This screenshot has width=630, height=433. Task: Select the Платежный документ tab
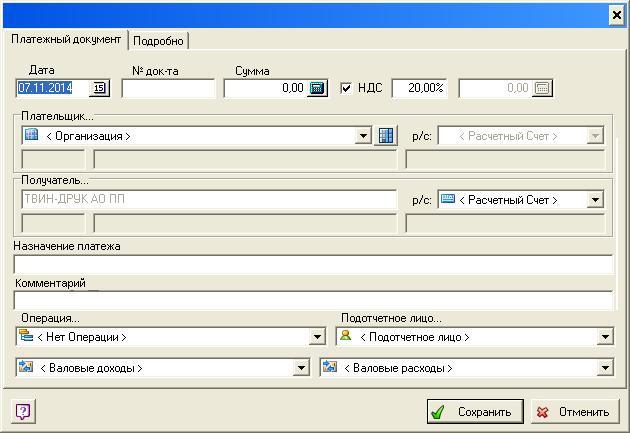66,39
